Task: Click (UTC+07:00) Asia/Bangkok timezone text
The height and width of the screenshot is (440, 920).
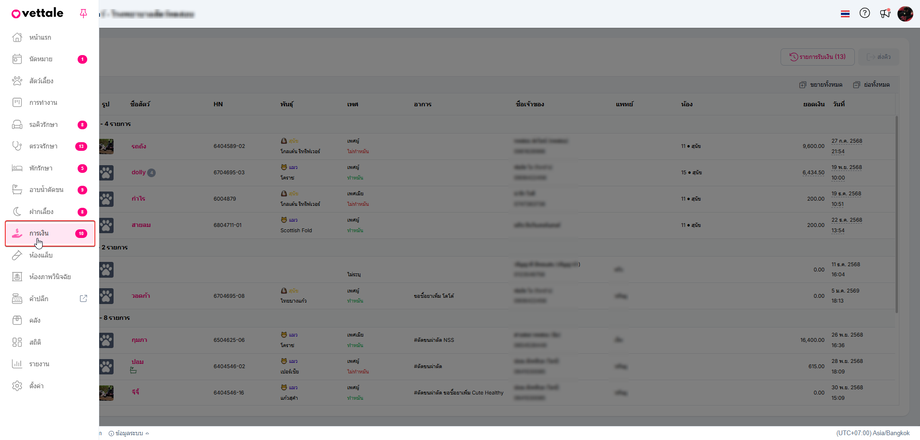Action: pos(875,434)
